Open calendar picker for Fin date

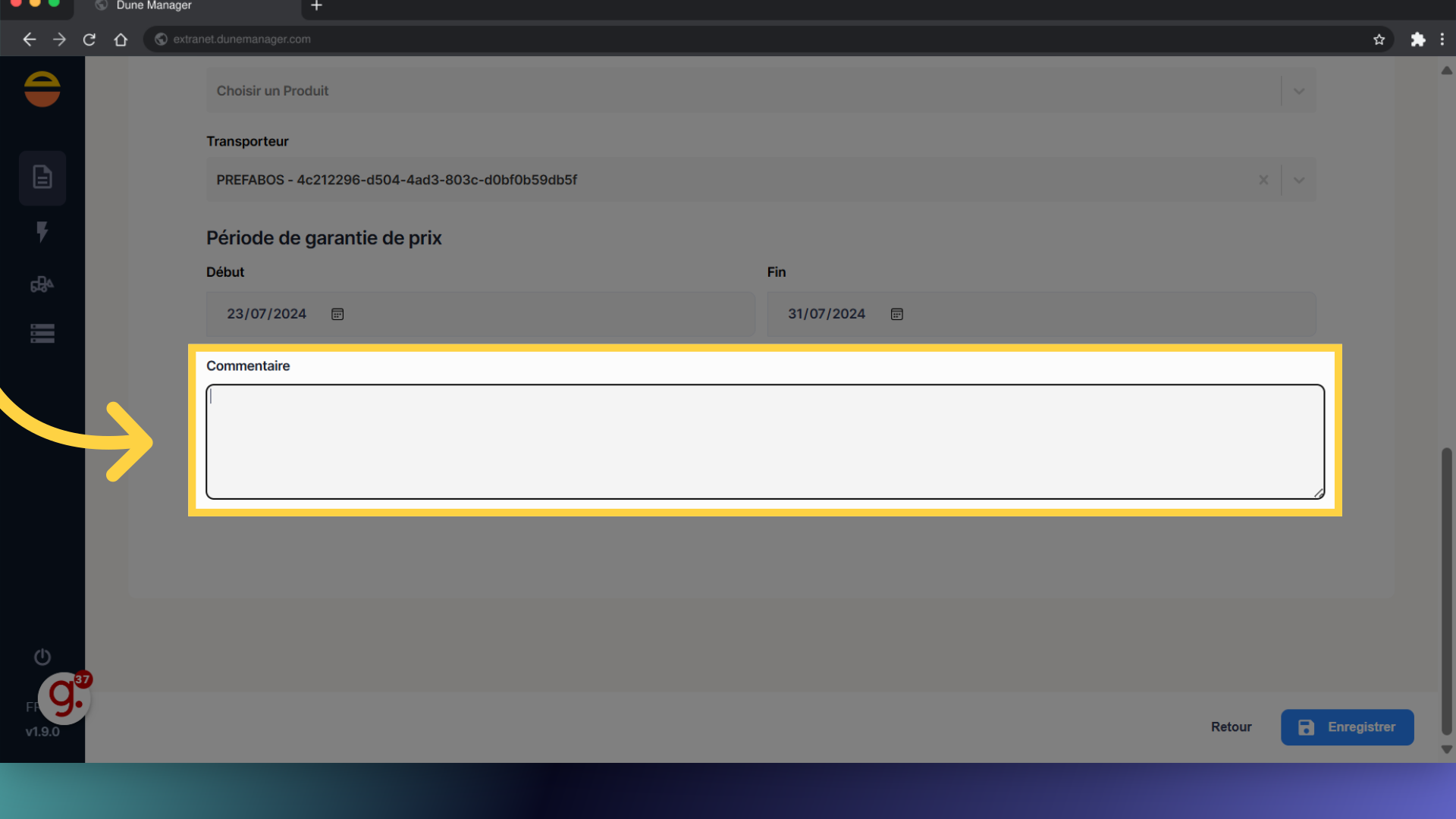(897, 314)
